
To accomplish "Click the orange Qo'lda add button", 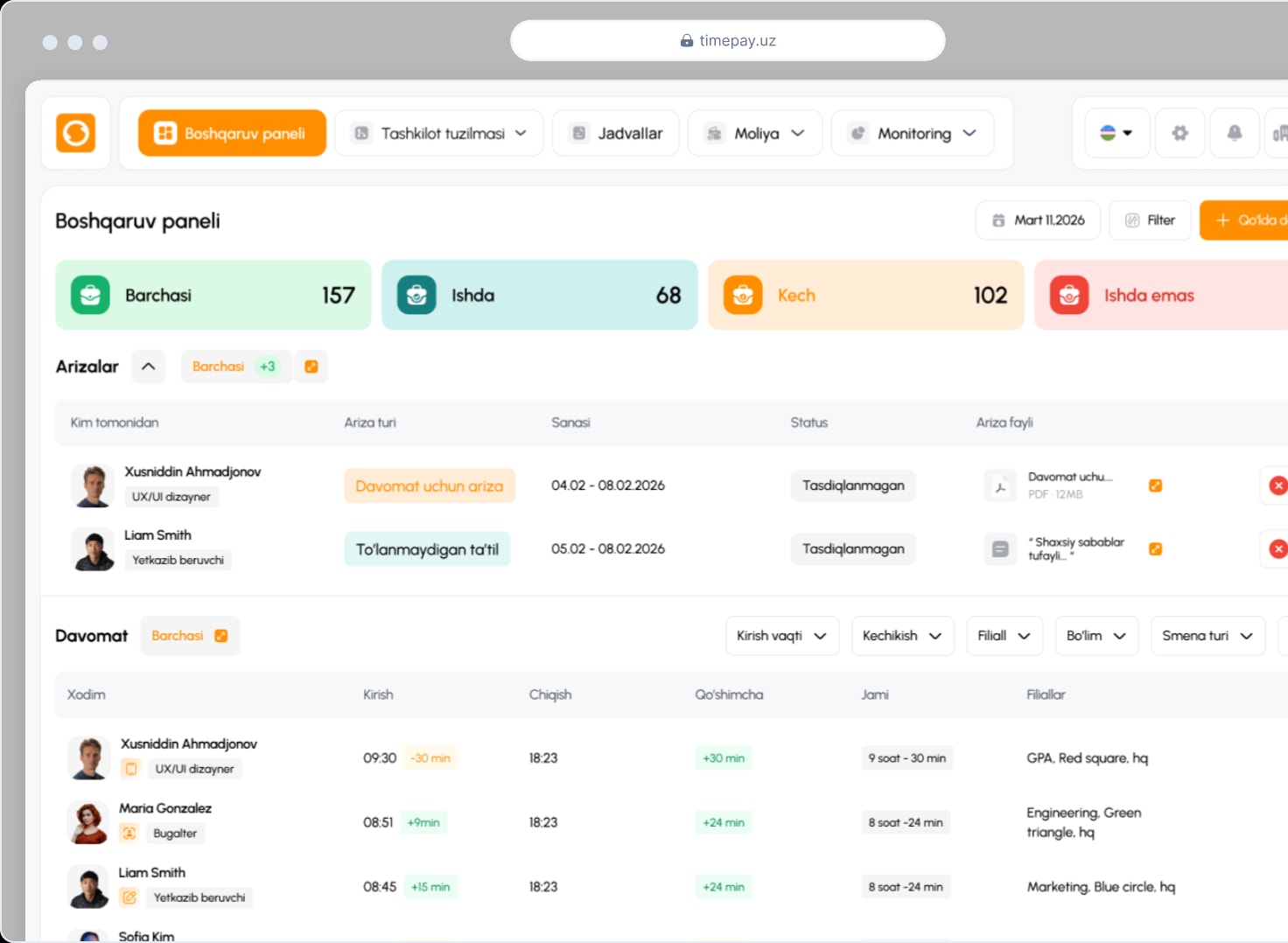I will coord(1244,220).
